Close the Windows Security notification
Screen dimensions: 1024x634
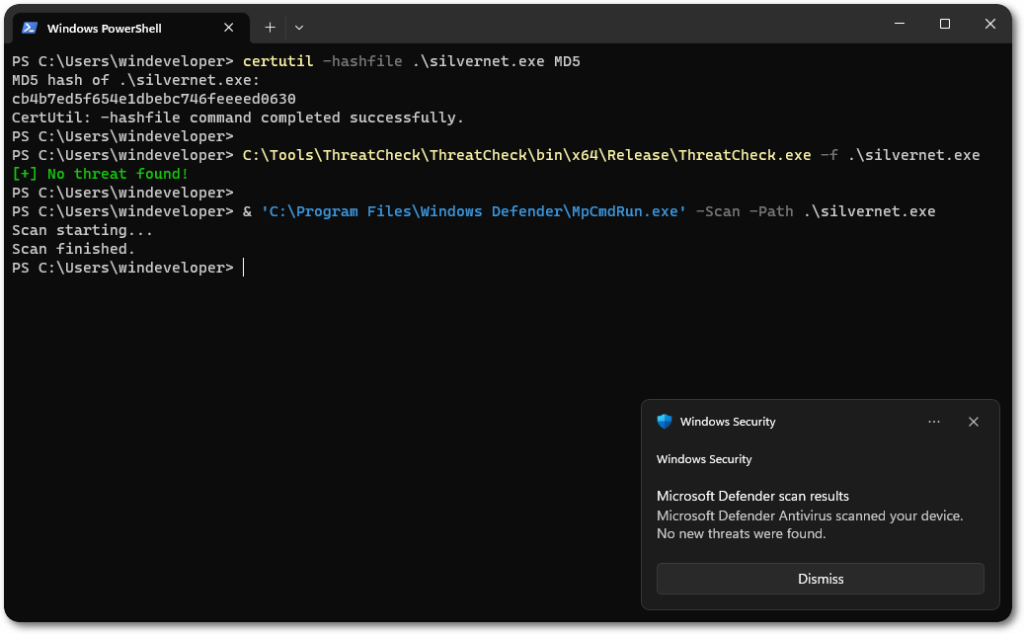tap(973, 422)
